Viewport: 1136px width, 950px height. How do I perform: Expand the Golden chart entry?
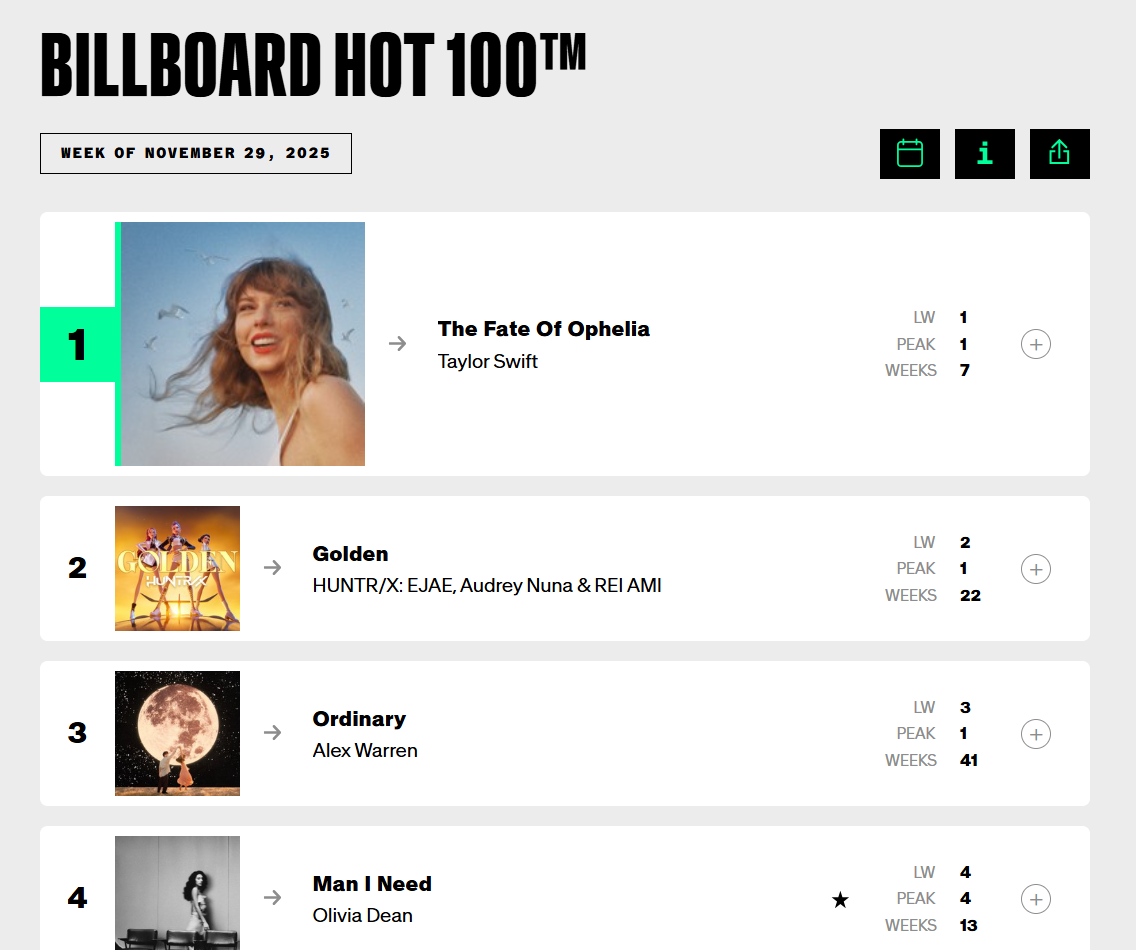pos(1035,569)
